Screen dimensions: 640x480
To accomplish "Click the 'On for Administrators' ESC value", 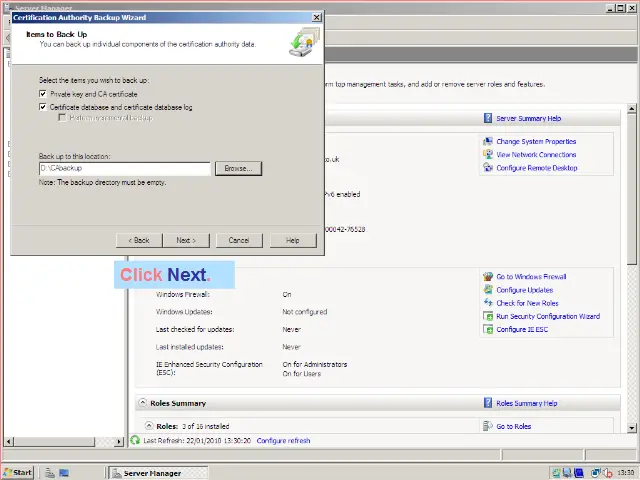I will tap(315, 364).
